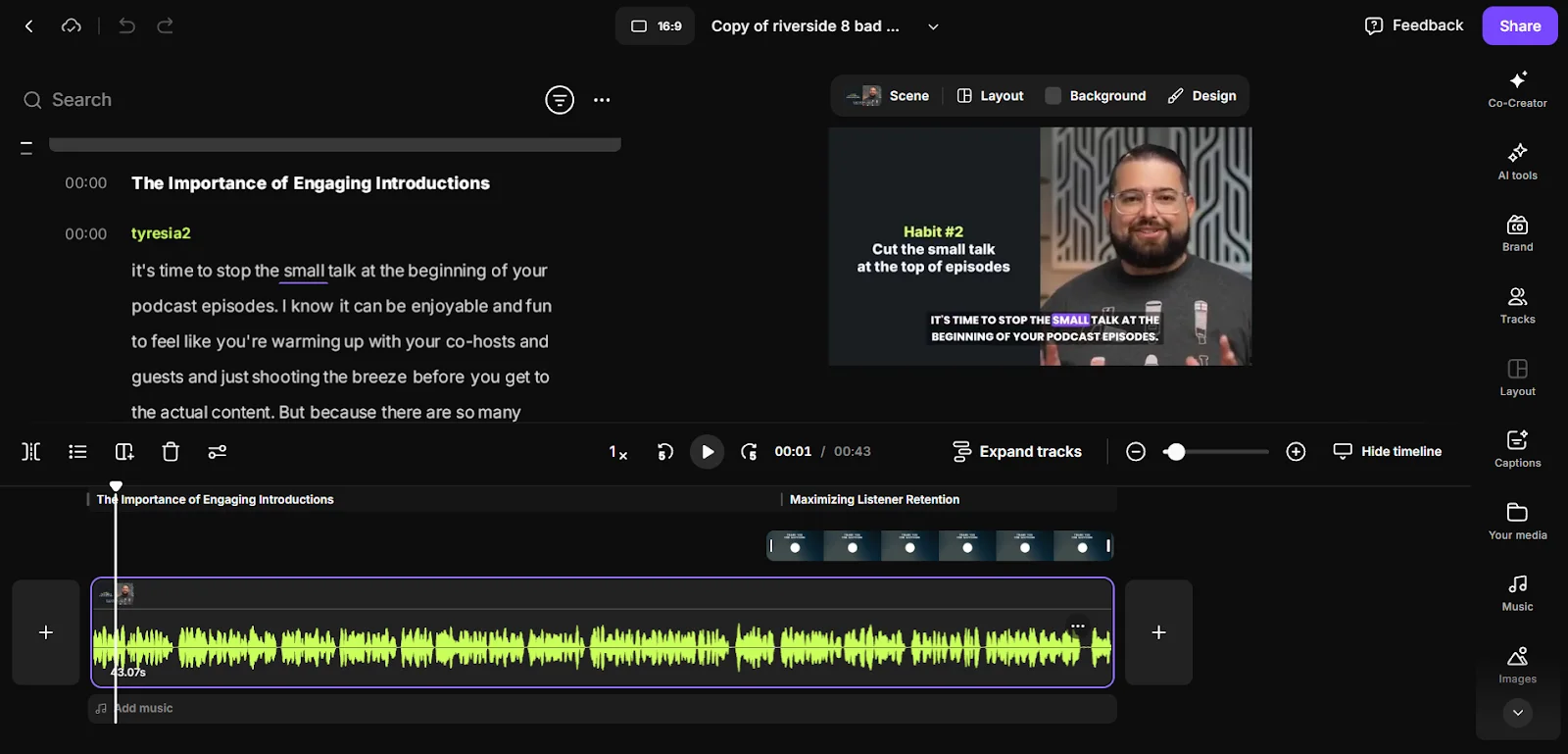Expand more sidebar tools with chevron
Image resolution: width=1568 pixels, height=754 pixels.
point(1517,713)
